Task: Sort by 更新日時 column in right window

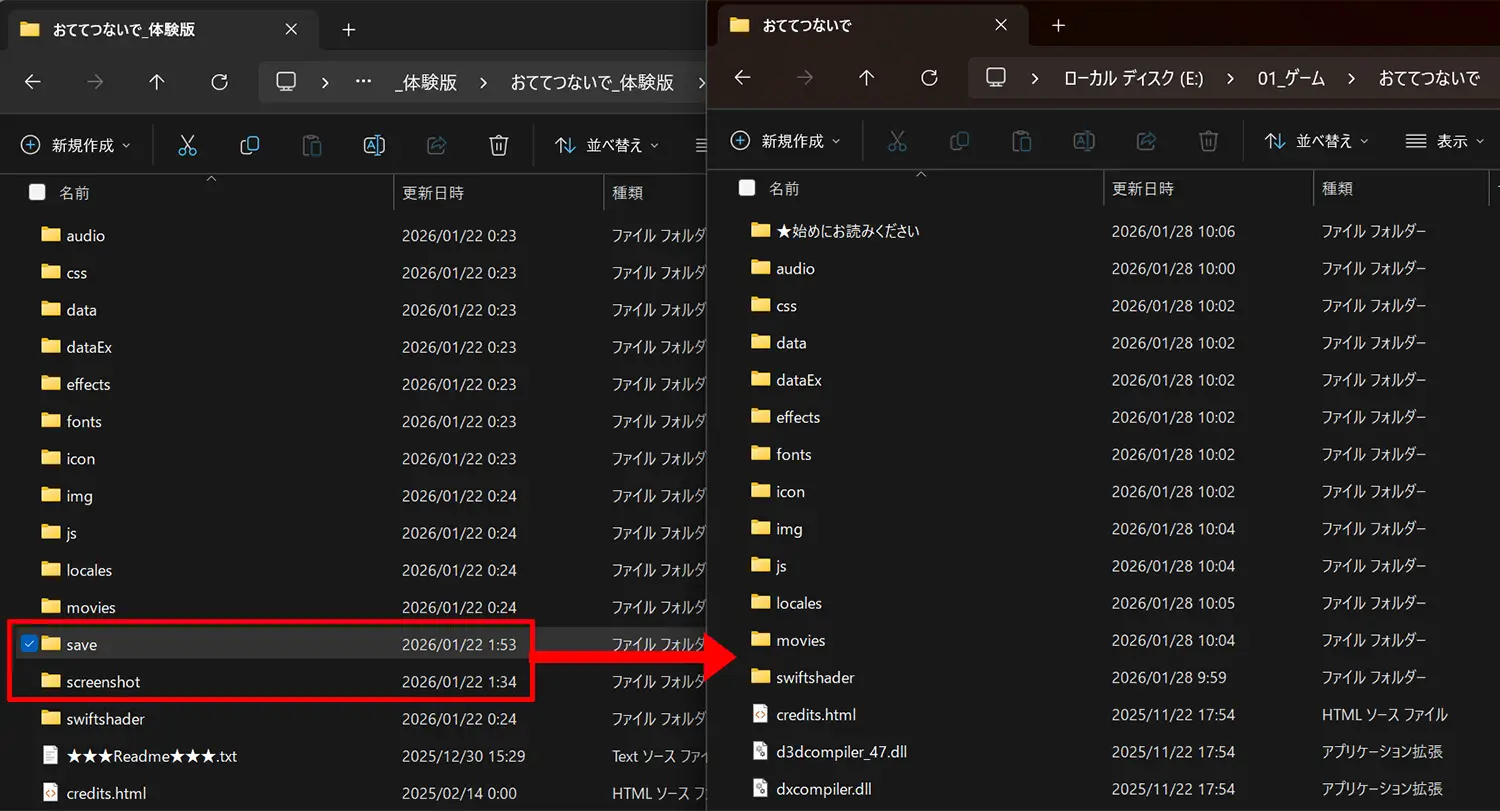Action: [1142, 188]
